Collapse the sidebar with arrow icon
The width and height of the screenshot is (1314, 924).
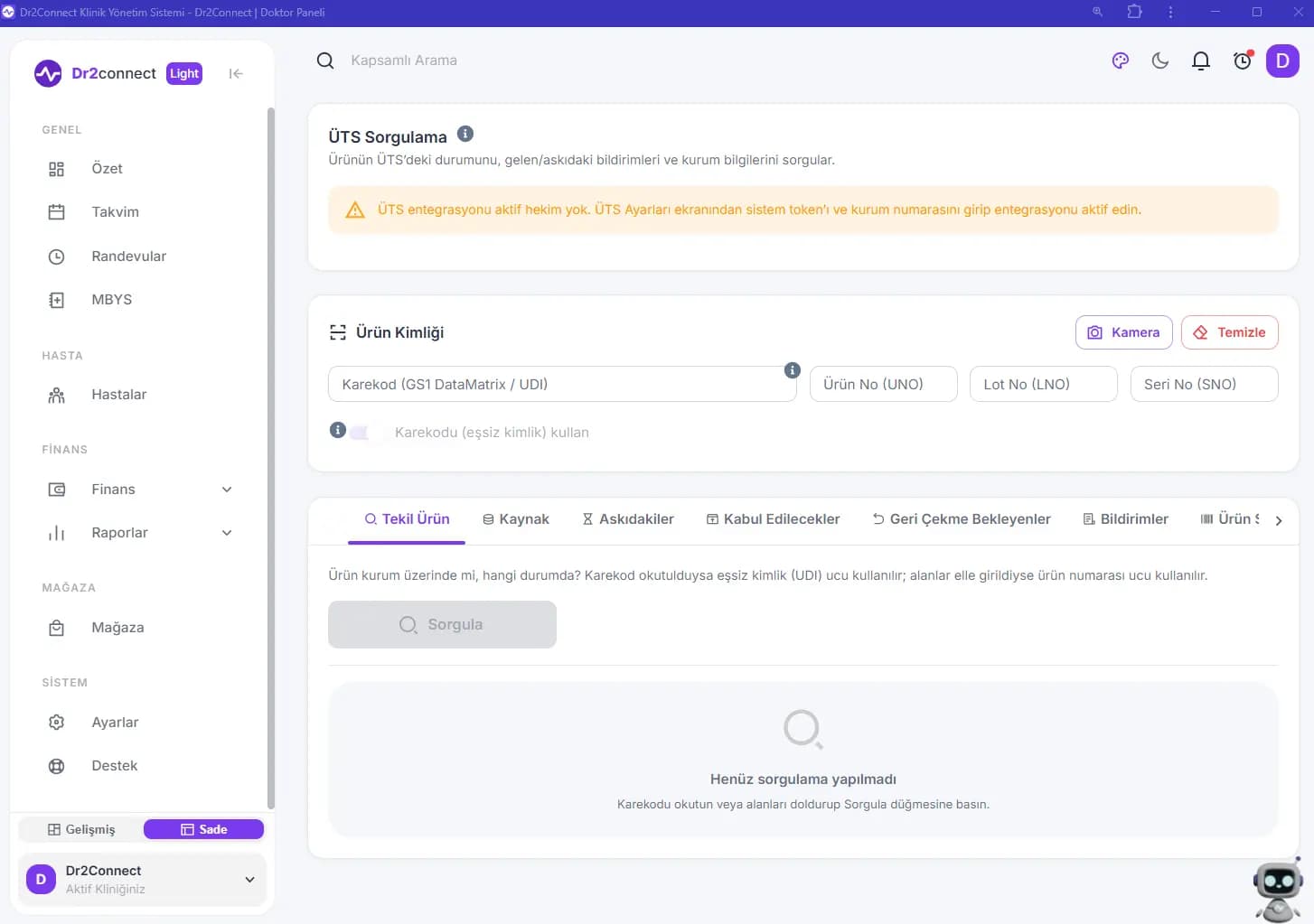coord(236,73)
